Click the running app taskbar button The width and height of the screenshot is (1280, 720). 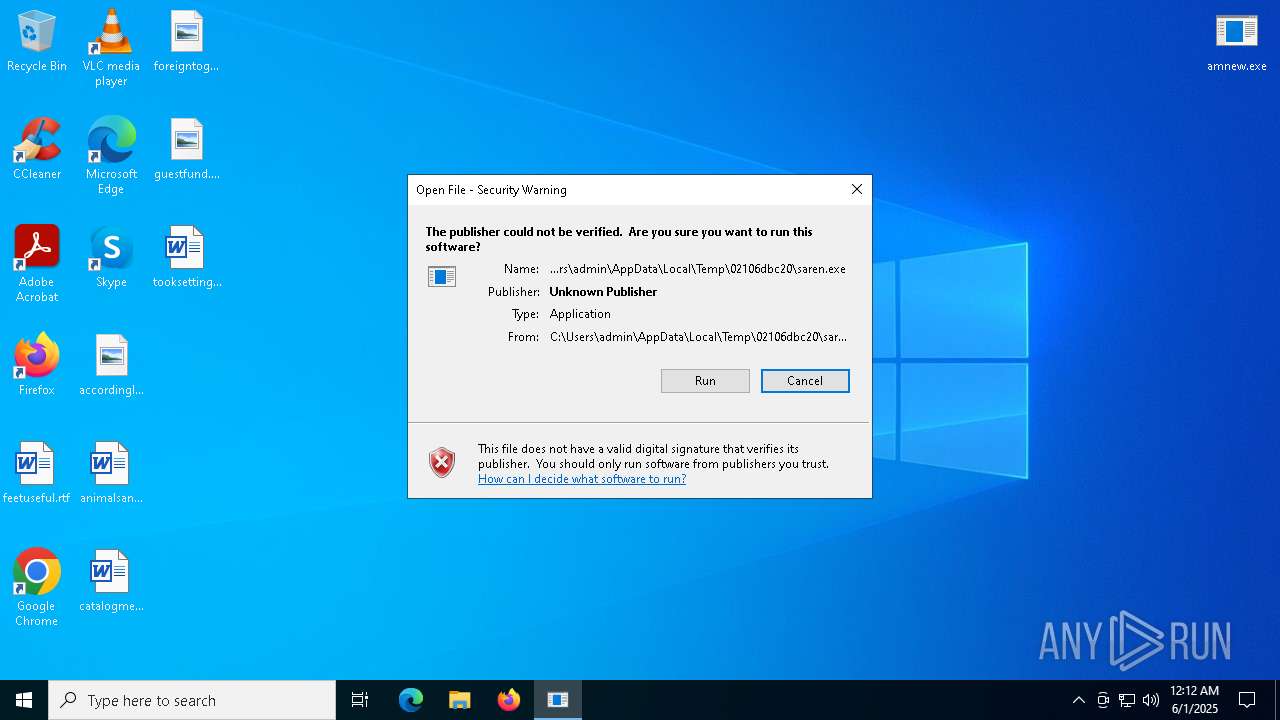click(558, 700)
